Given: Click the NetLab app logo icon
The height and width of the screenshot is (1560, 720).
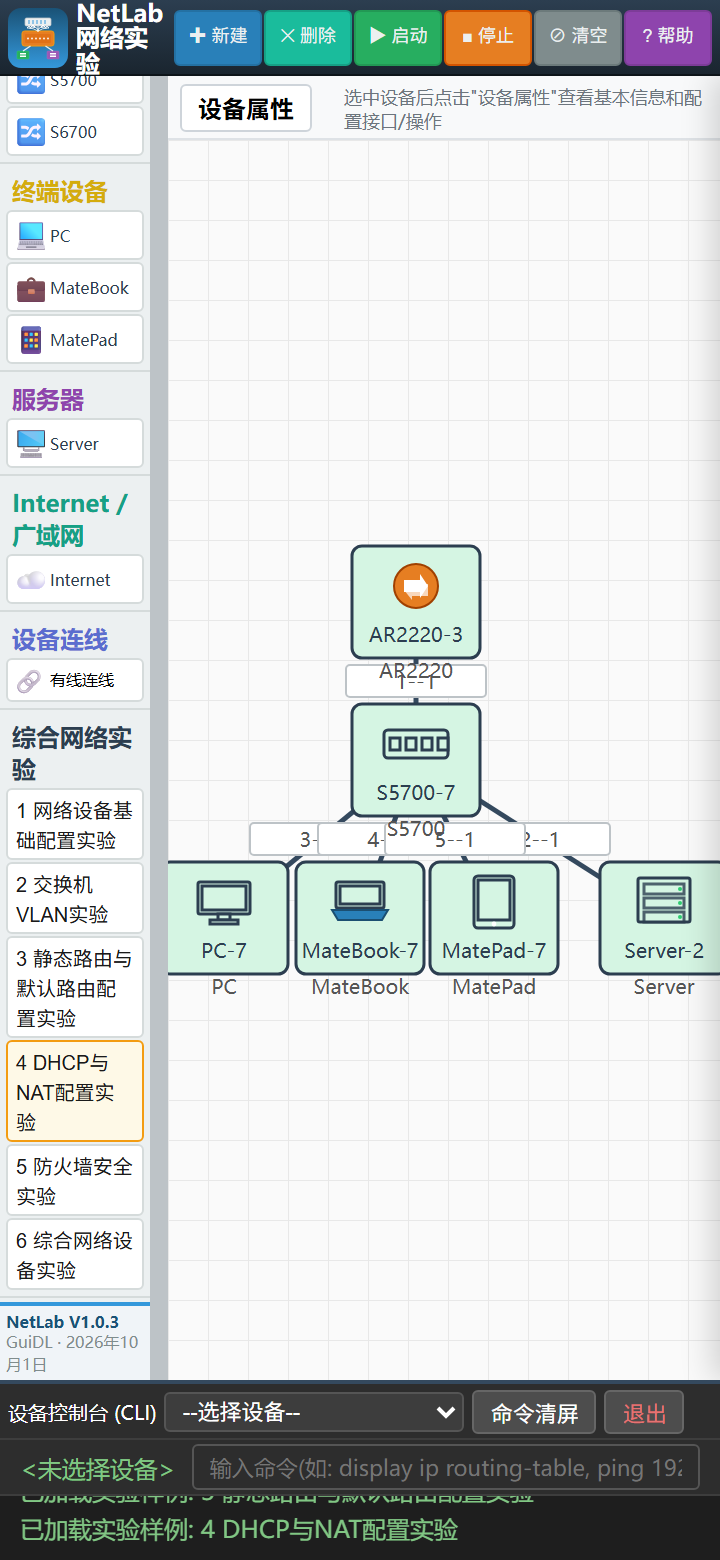Looking at the screenshot, I should coord(38,37).
